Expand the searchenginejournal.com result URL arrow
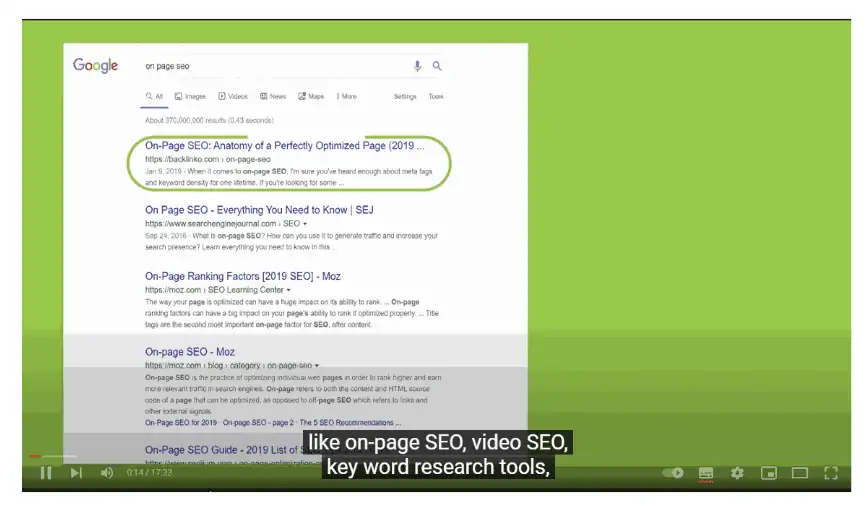Screen dimensions: 865x506 coord(304,224)
